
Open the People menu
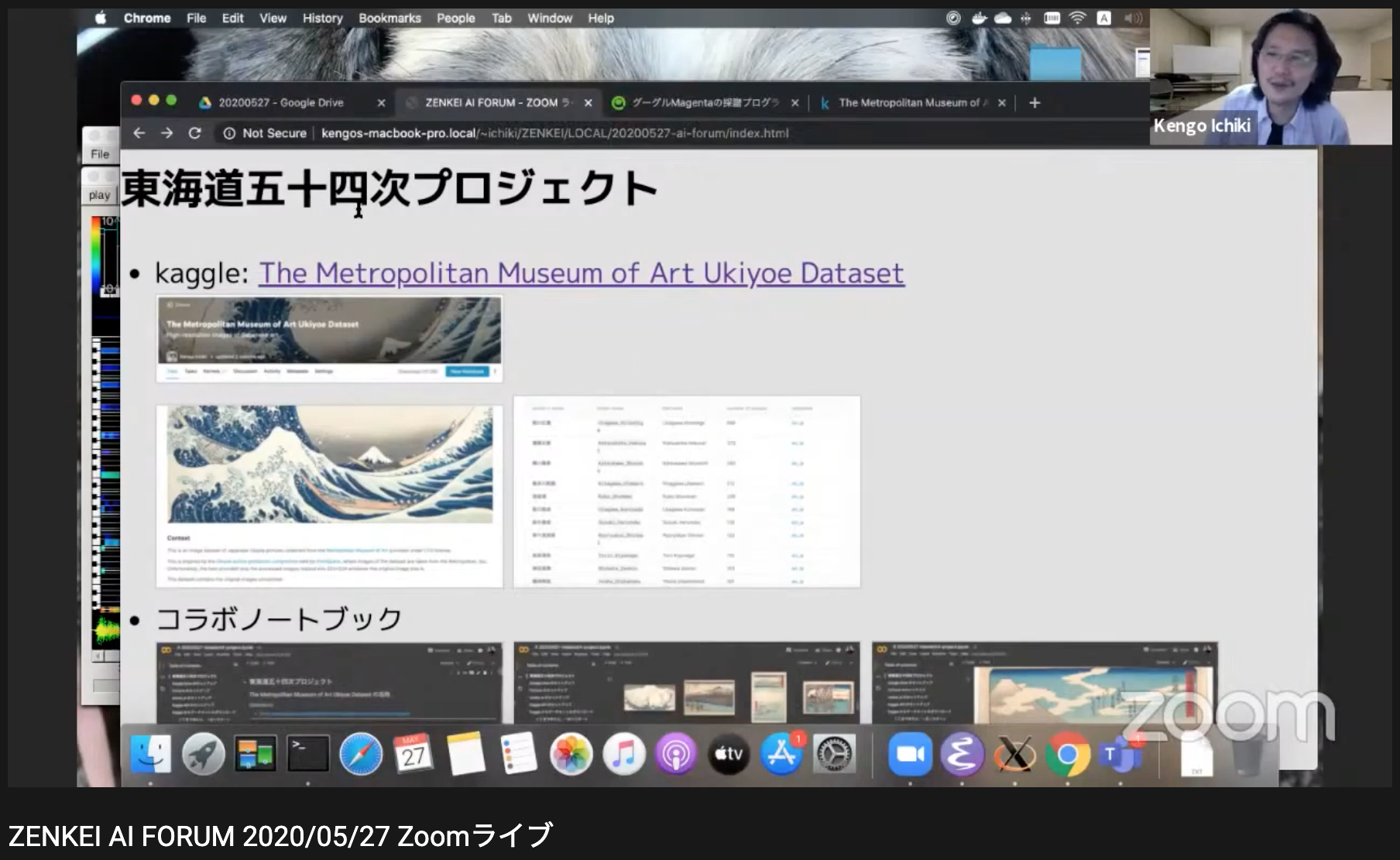click(455, 18)
